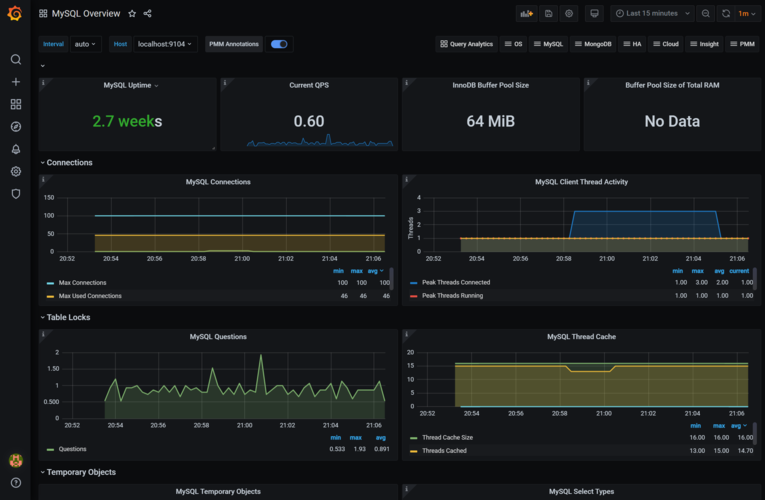Click the MySQL Connections legend scrollbar
This screenshot has height=500, width=765.
391,279
